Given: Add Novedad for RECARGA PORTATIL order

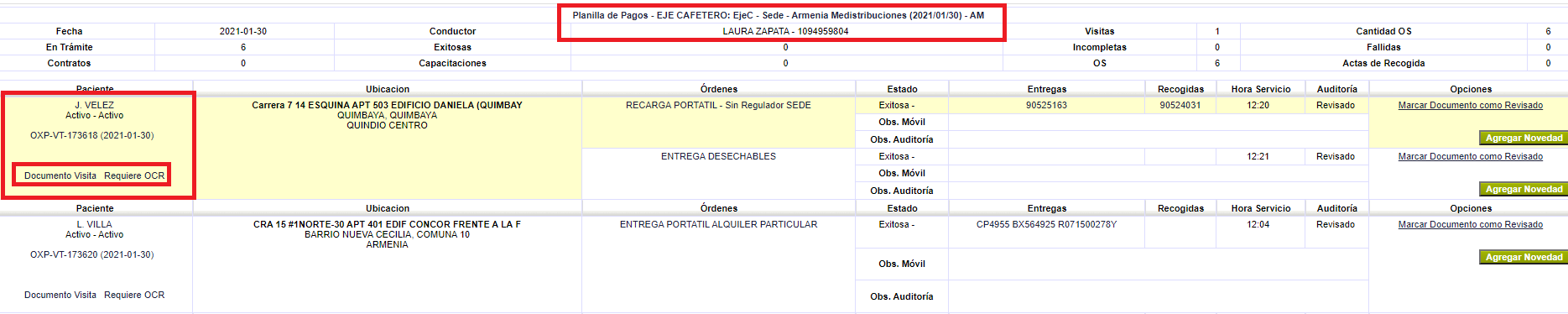Looking at the screenshot, I should pyautogui.click(x=1524, y=138).
